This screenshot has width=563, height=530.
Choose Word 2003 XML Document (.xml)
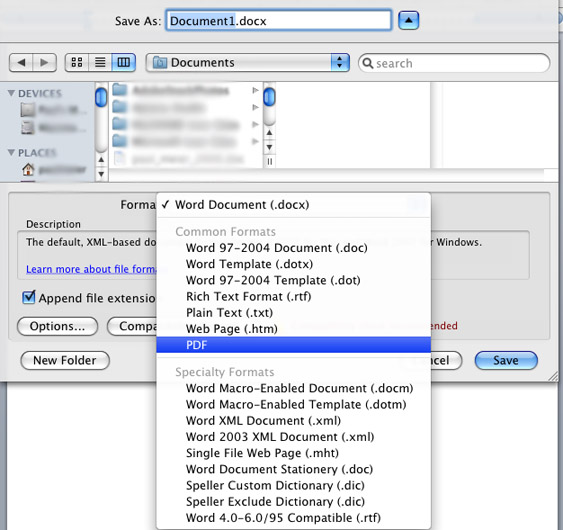293,437
